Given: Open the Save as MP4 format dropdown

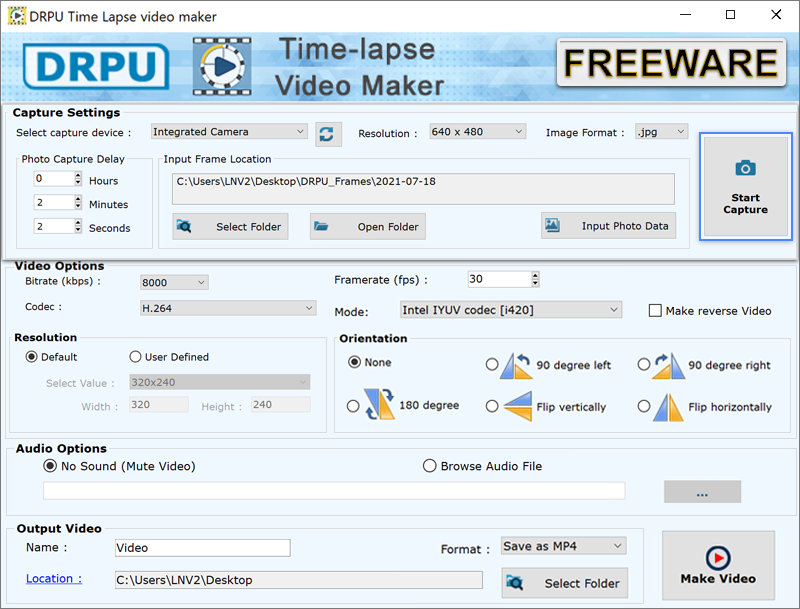Looking at the screenshot, I should coord(563,546).
